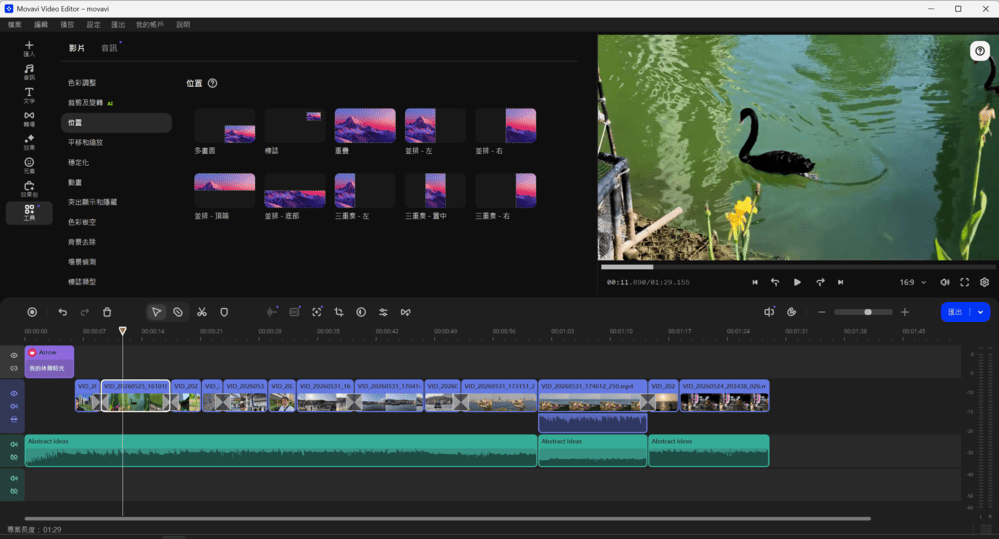Viewport: 999px width, 539px height.
Task: Expand the export button dropdown arrow
Action: 981,312
